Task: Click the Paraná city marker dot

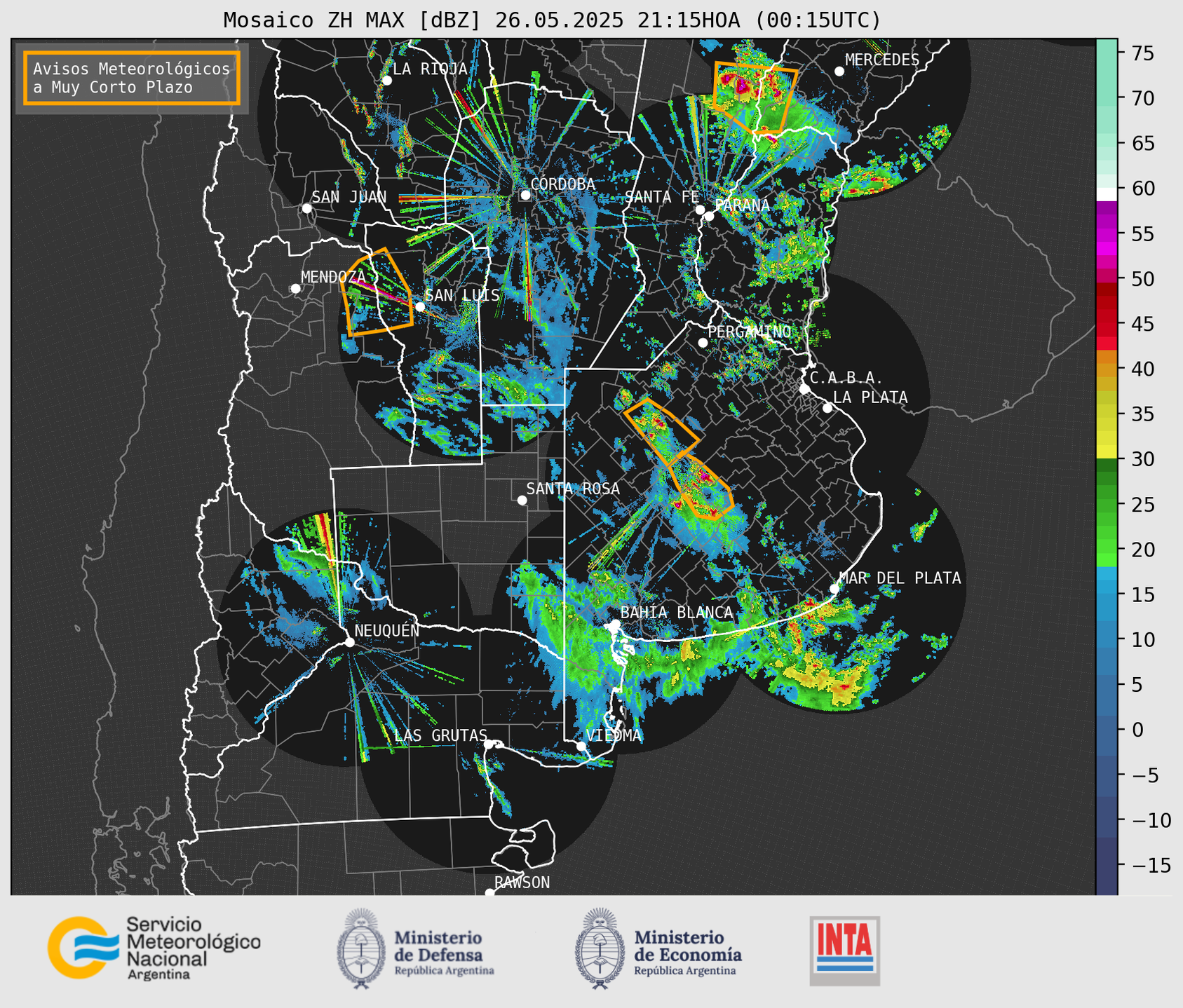Action: point(709,216)
